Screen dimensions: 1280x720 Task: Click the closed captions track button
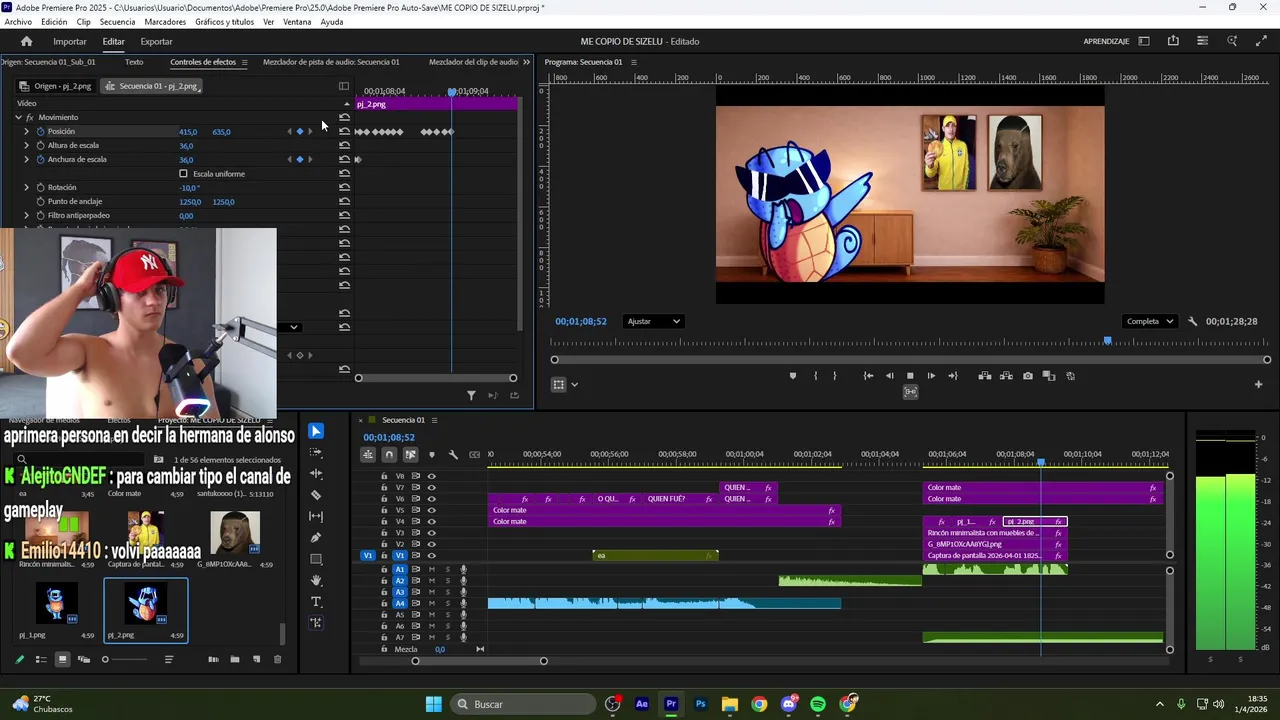[x=475, y=455]
